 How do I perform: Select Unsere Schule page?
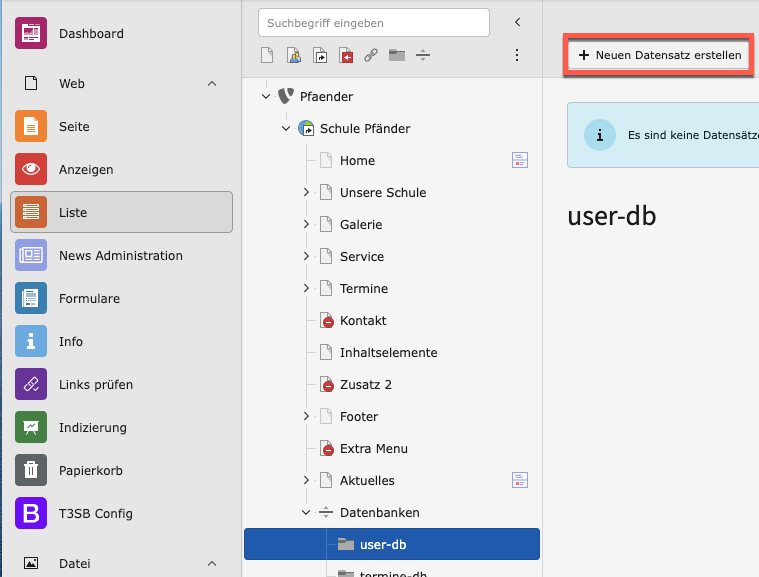[383, 193]
